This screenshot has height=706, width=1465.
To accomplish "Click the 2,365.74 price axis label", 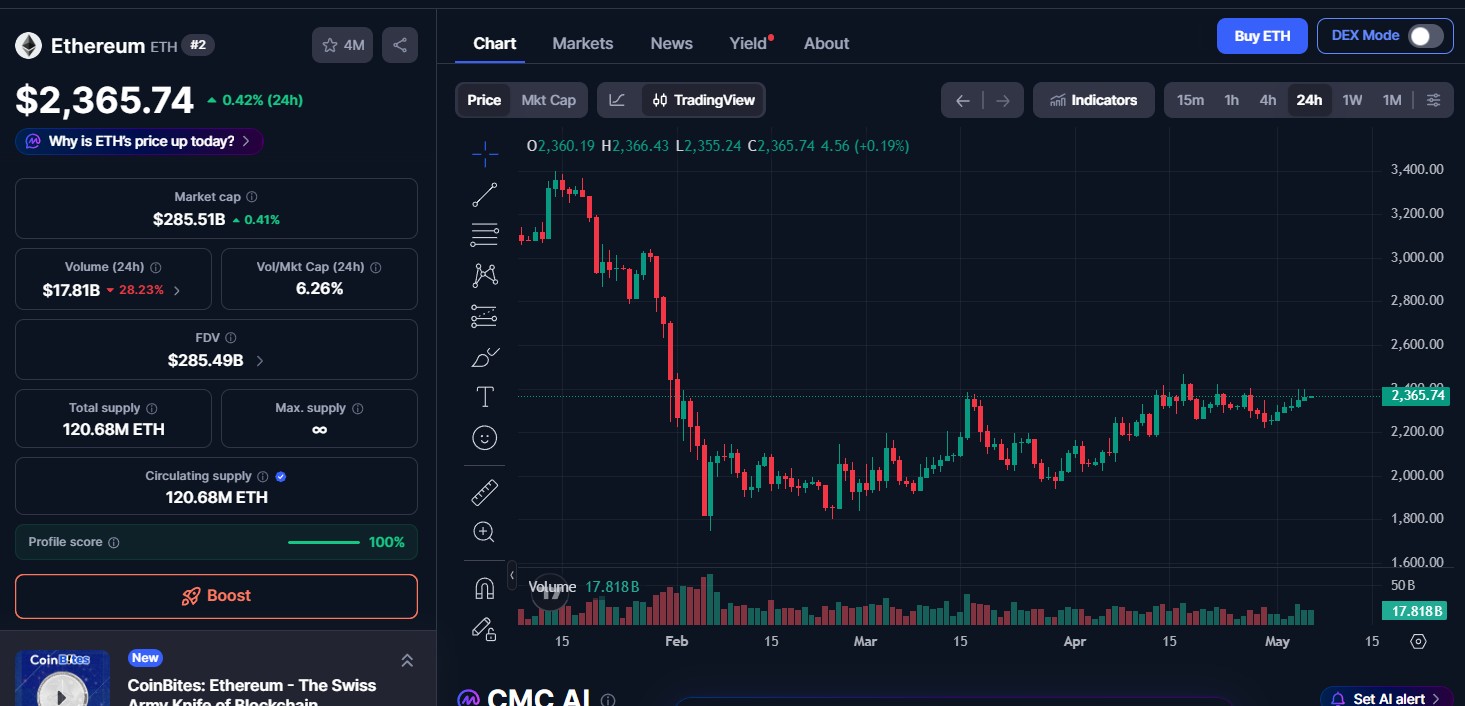I will click(x=1414, y=395).
